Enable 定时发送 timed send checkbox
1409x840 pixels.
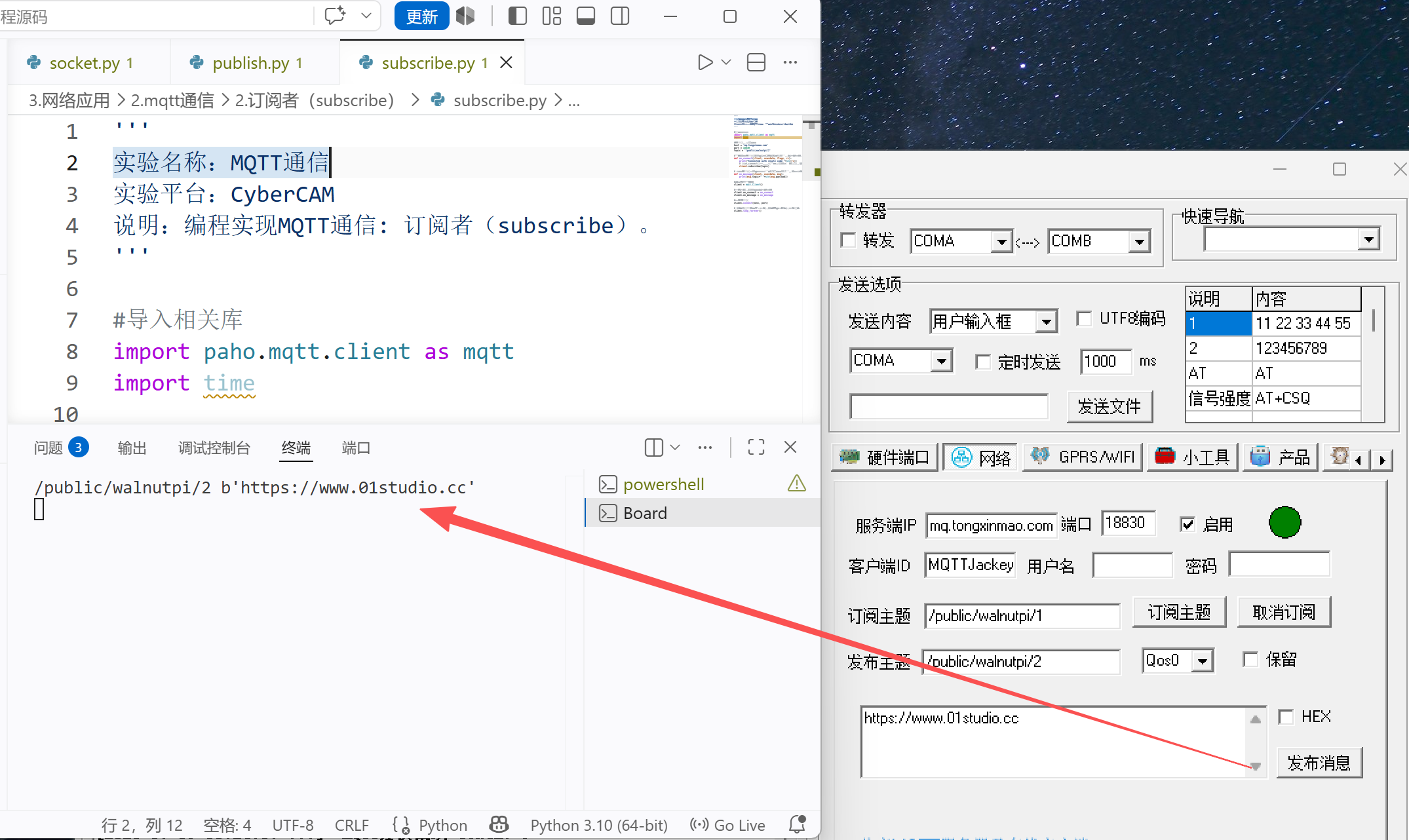[982, 362]
